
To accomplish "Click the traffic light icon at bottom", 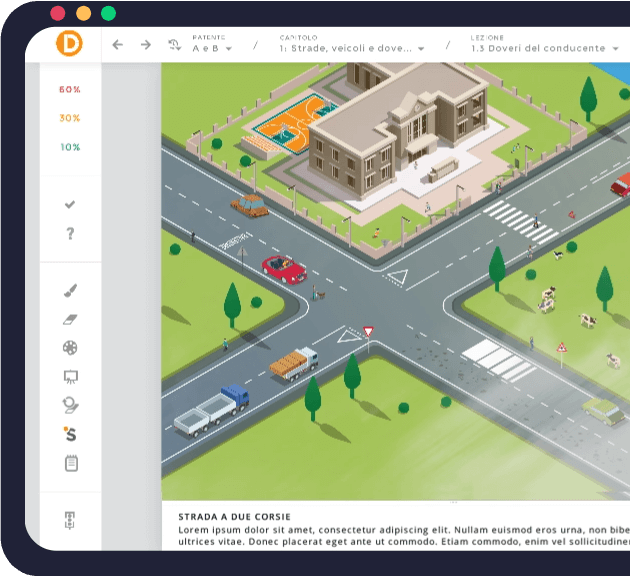I will pos(70,520).
